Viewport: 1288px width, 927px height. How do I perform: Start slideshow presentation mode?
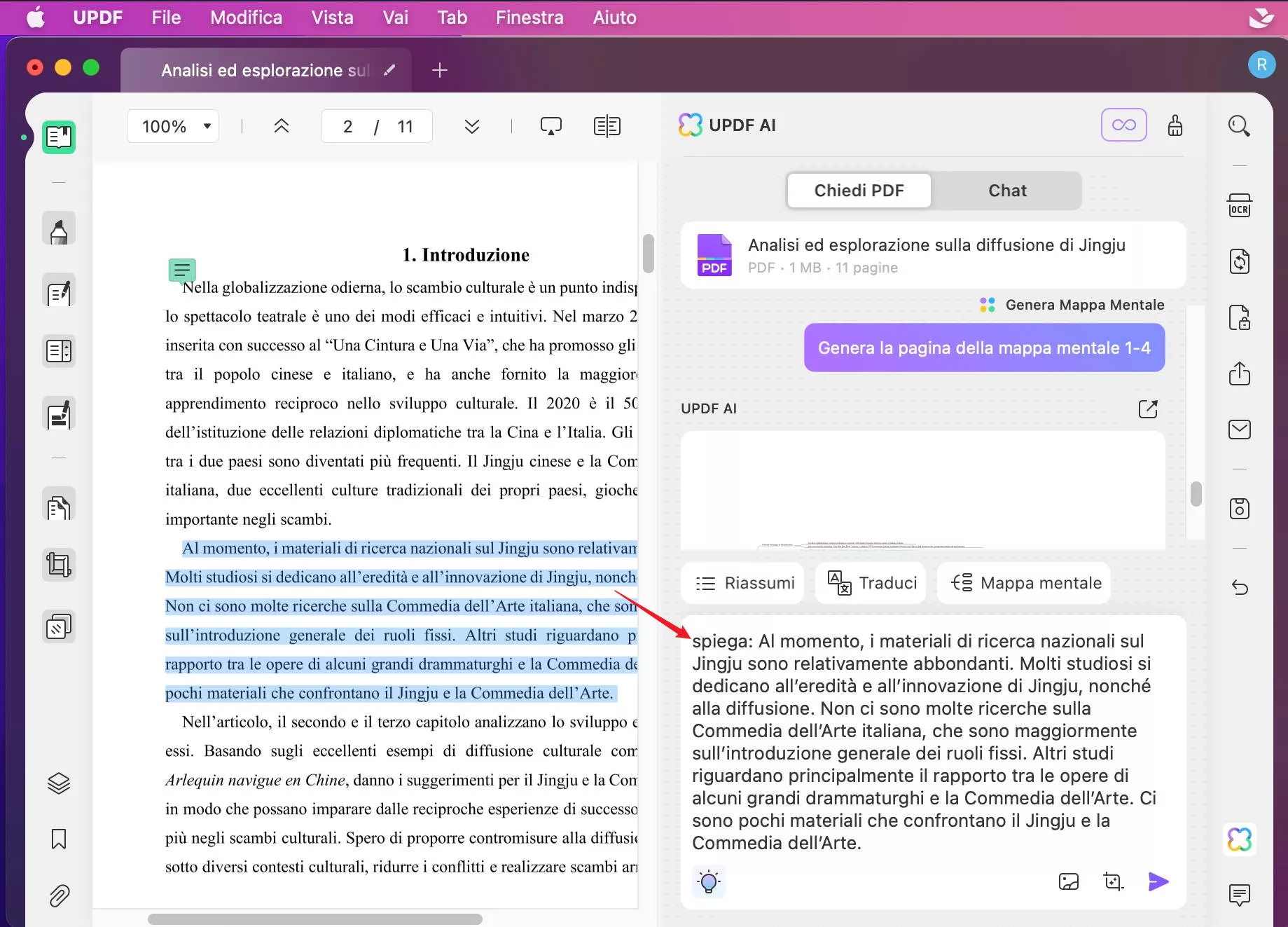click(x=550, y=126)
